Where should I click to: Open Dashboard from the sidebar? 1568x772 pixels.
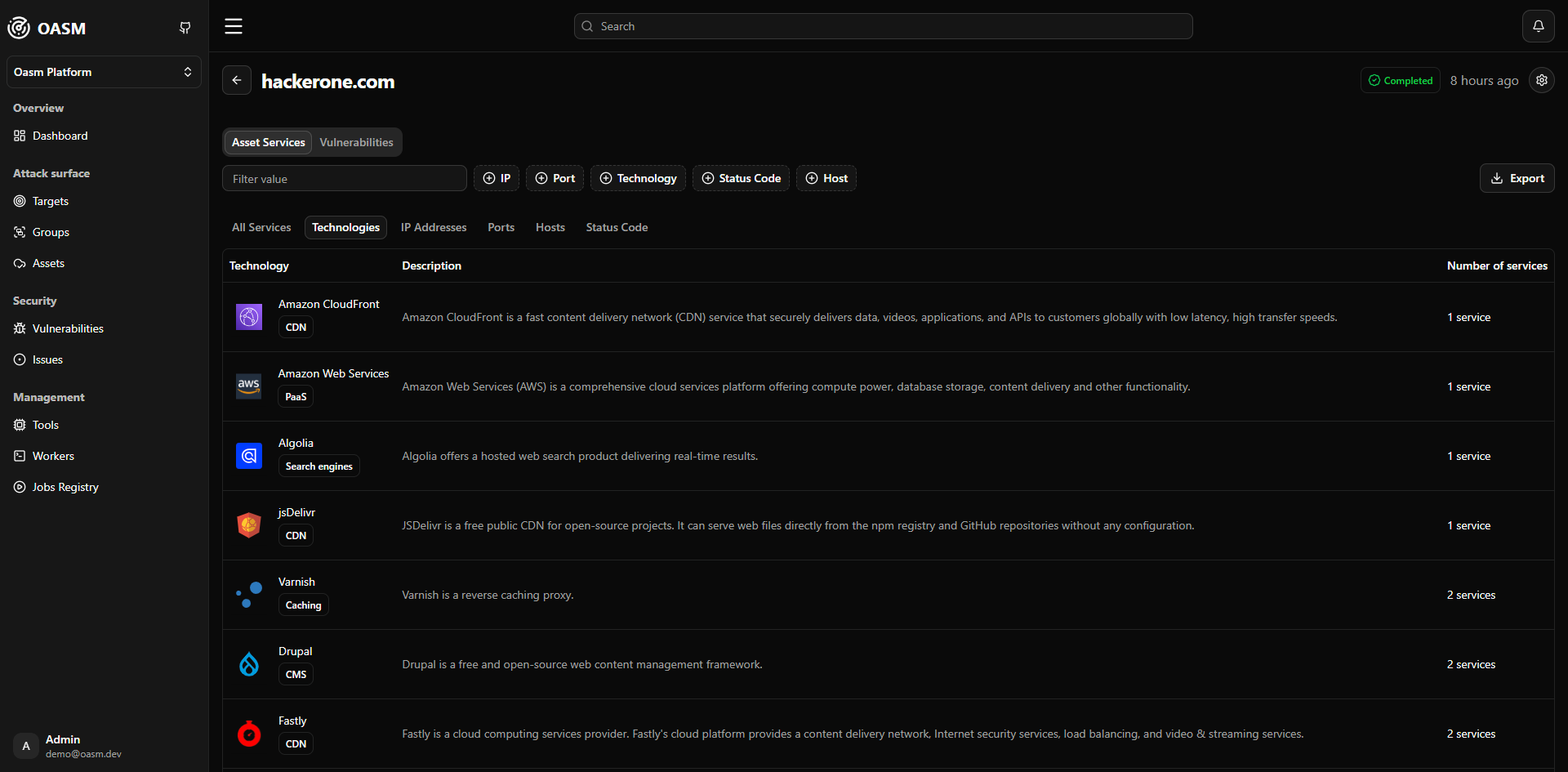tap(104, 136)
